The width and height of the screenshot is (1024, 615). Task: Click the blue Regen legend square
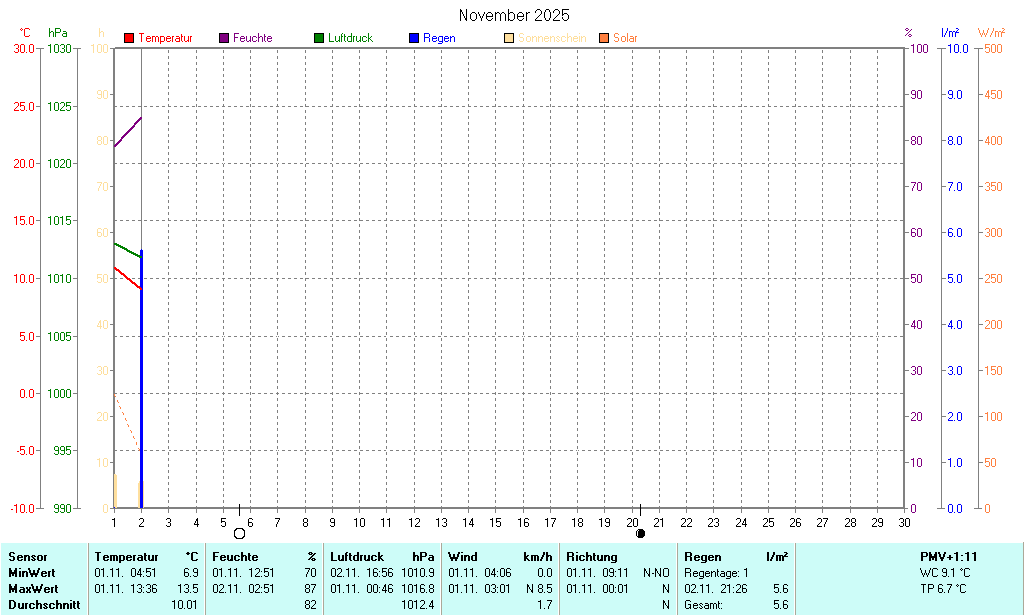(x=414, y=38)
